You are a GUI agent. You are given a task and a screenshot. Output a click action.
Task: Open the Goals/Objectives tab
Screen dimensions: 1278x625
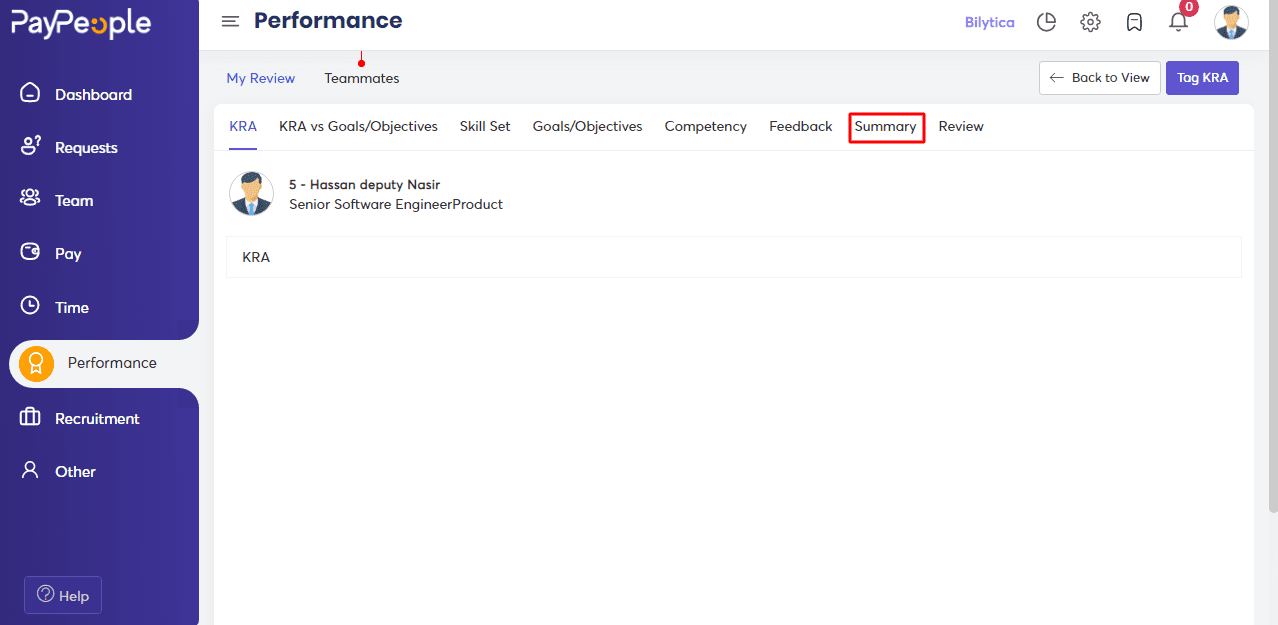click(587, 126)
